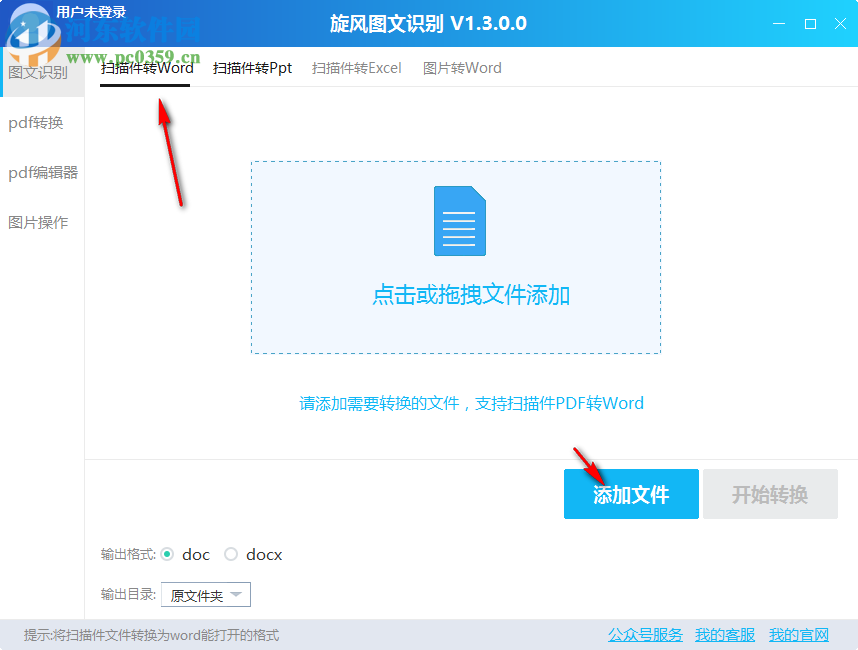Screen dimensions: 858x650
Task: Open the 公众号服务 link
Action: pyautogui.click(x=644, y=634)
